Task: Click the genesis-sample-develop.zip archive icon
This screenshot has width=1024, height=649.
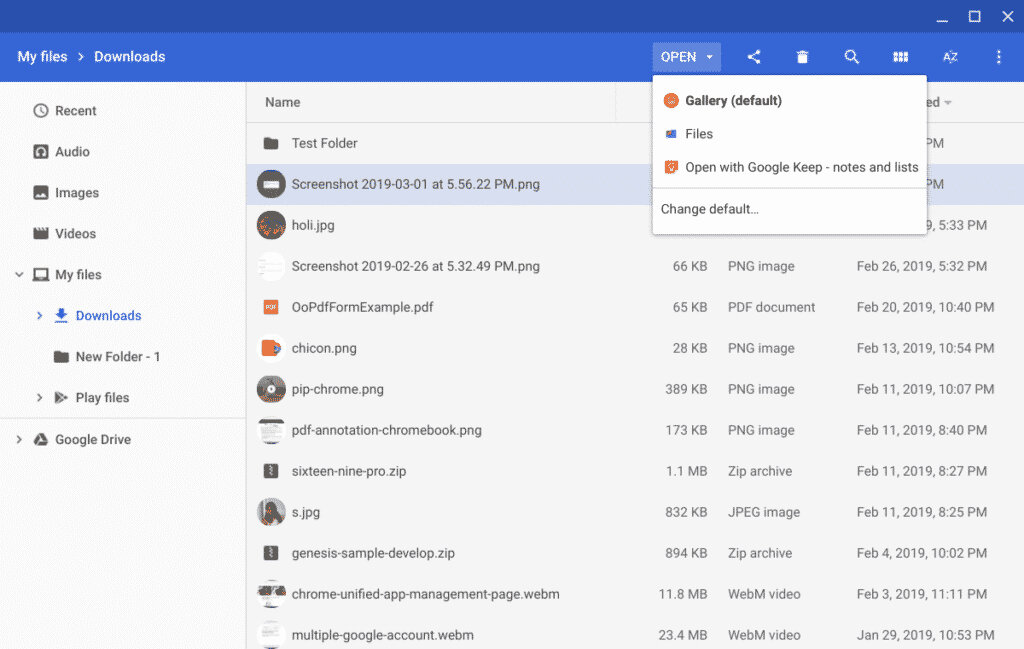Action: click(x=271, y=553)
